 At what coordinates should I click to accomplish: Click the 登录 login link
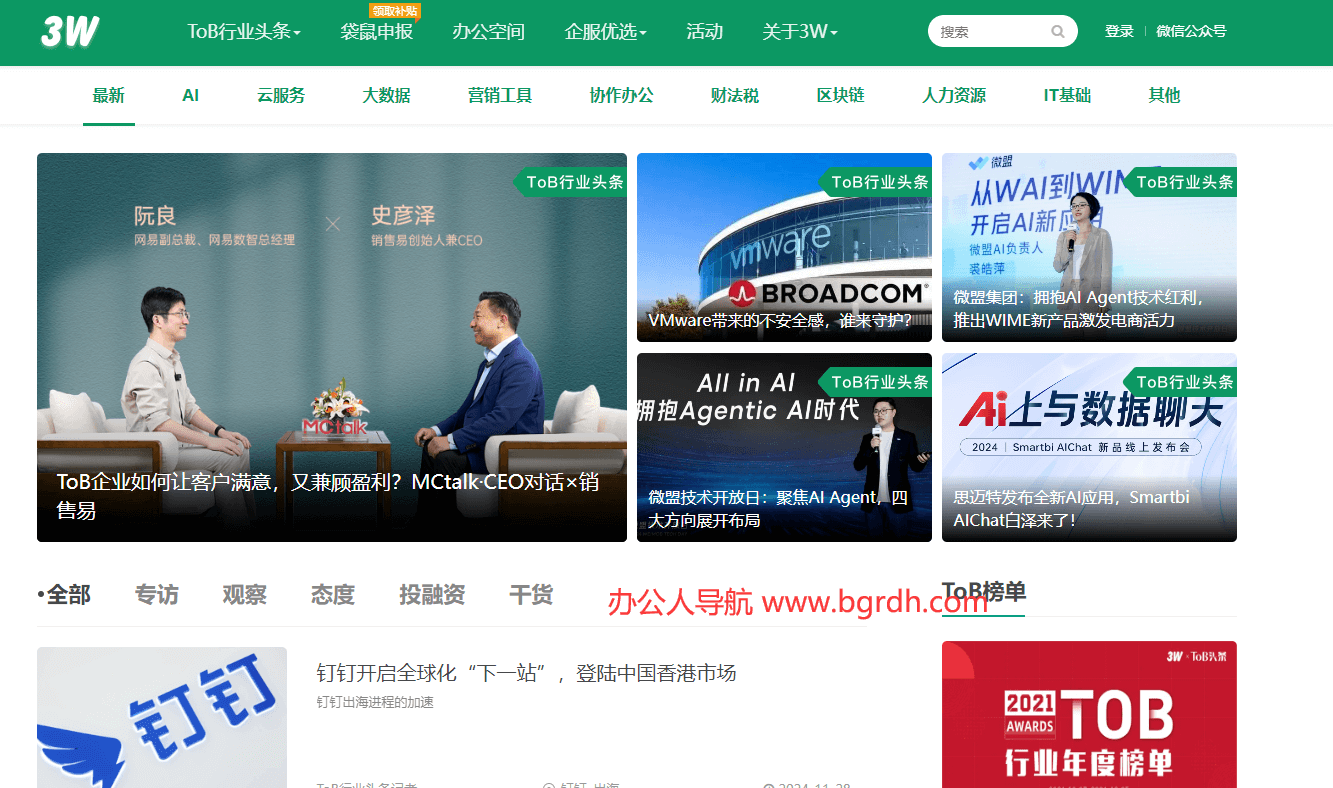pos(1119,32)
